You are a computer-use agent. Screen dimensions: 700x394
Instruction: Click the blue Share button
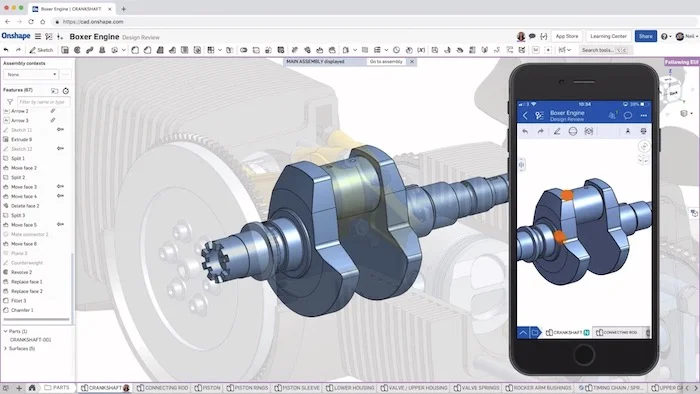click(646, 36)
